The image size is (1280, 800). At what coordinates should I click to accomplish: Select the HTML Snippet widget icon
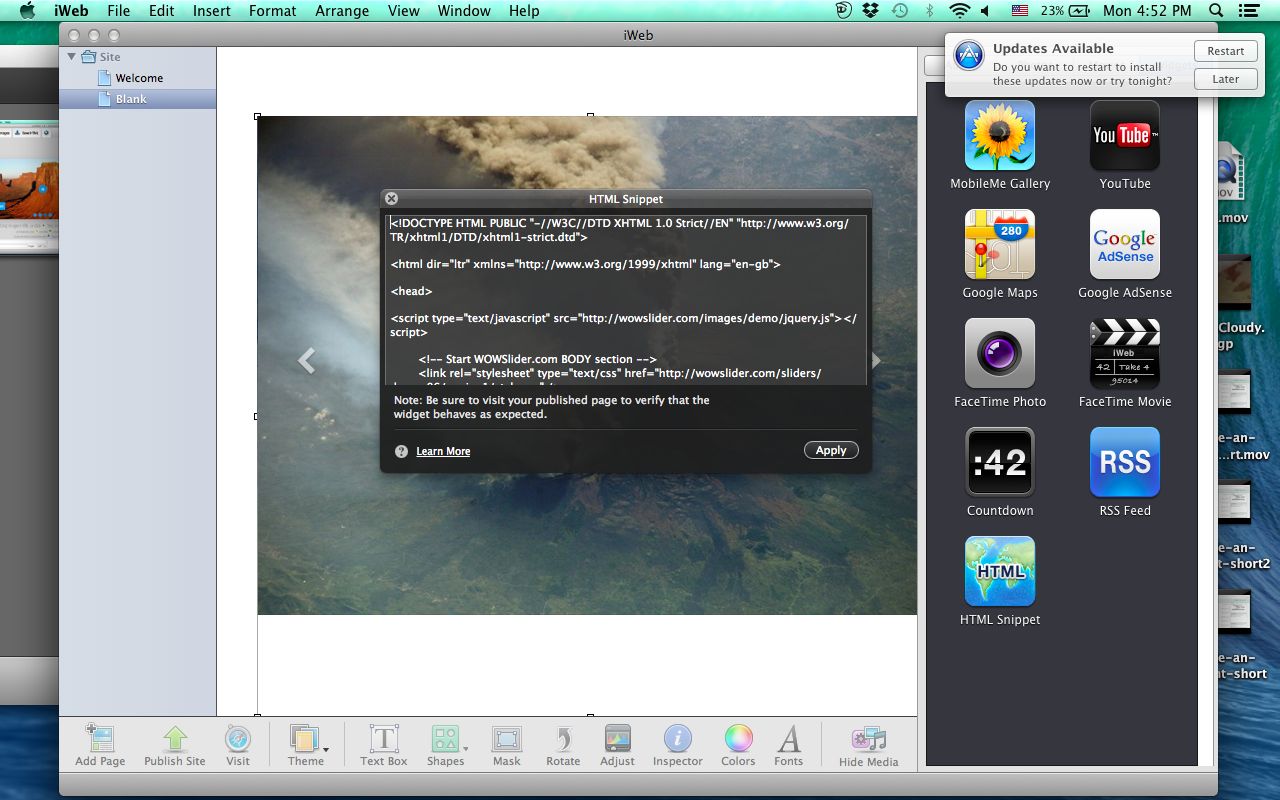click(x=1000, y=571)
